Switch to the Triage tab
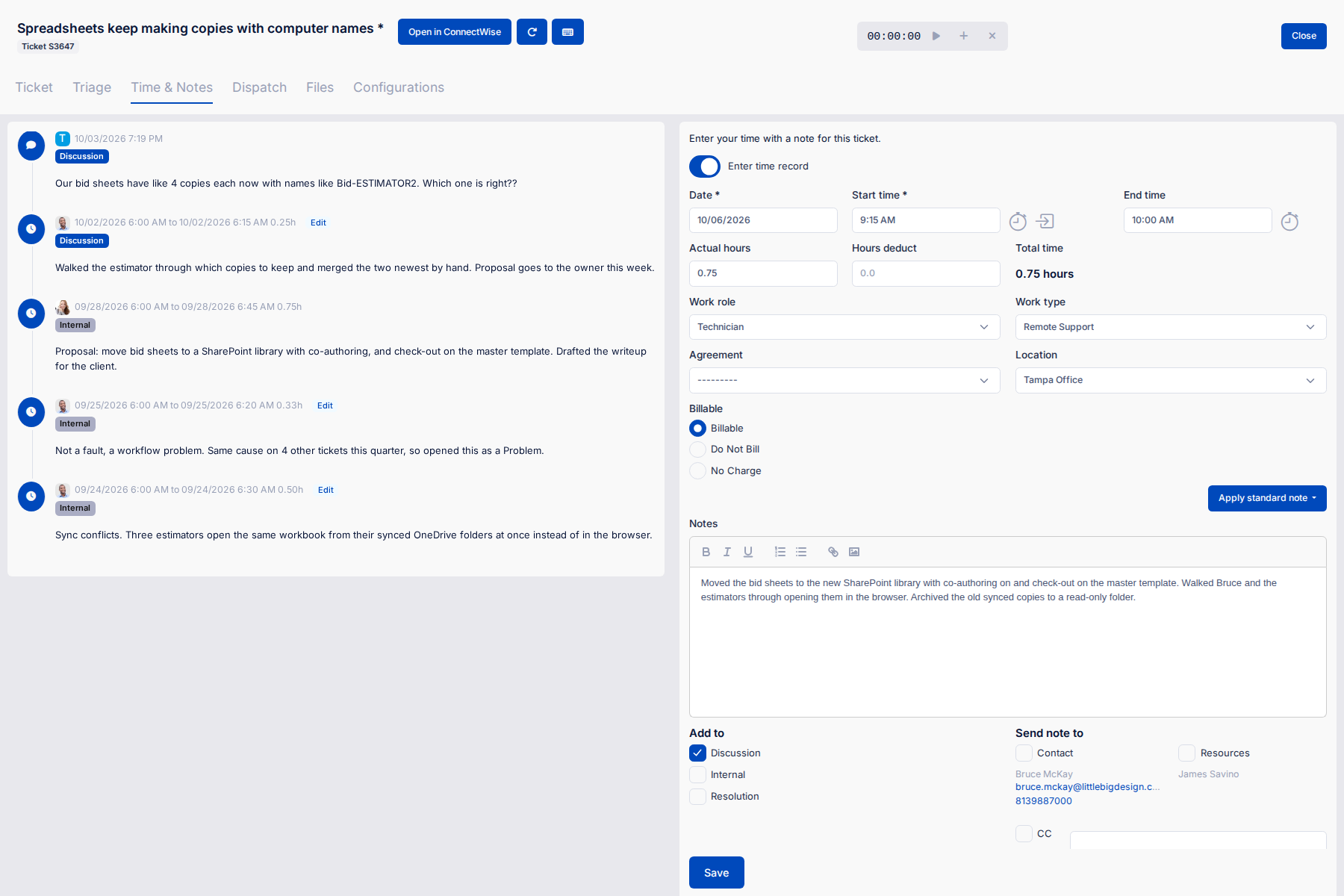The width and height of the screenshot is (1344, 896). 92,87
